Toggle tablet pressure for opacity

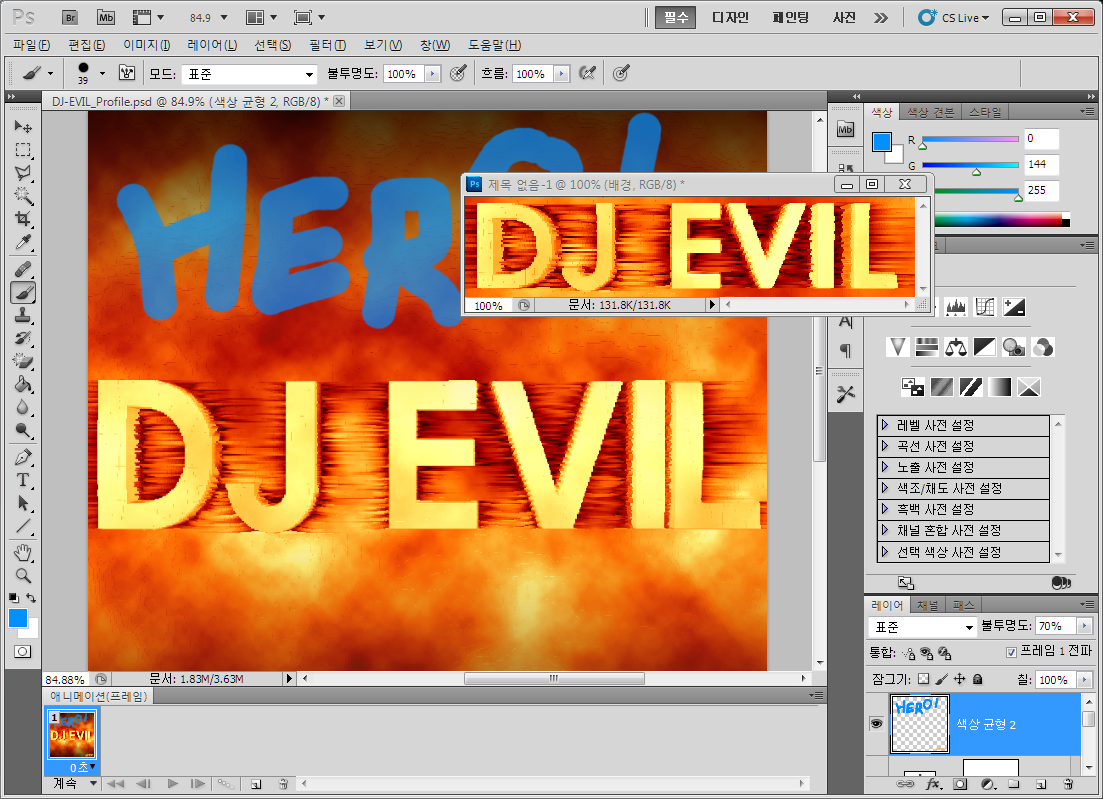pos(458,73)
